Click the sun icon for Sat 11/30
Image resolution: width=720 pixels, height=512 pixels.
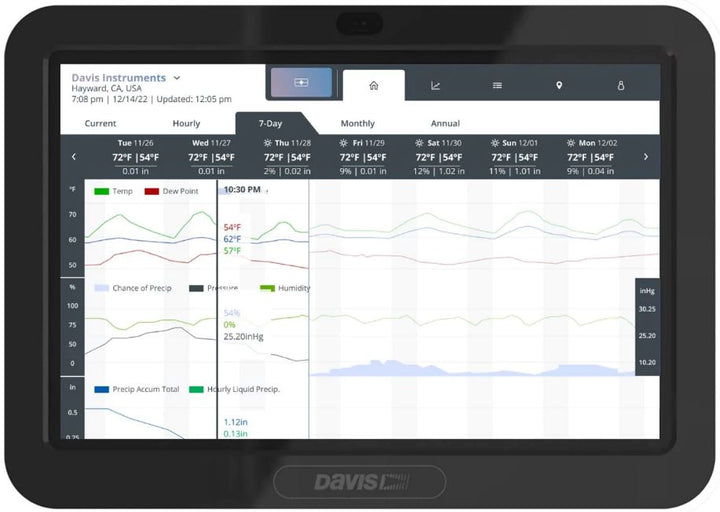[419, 143]
